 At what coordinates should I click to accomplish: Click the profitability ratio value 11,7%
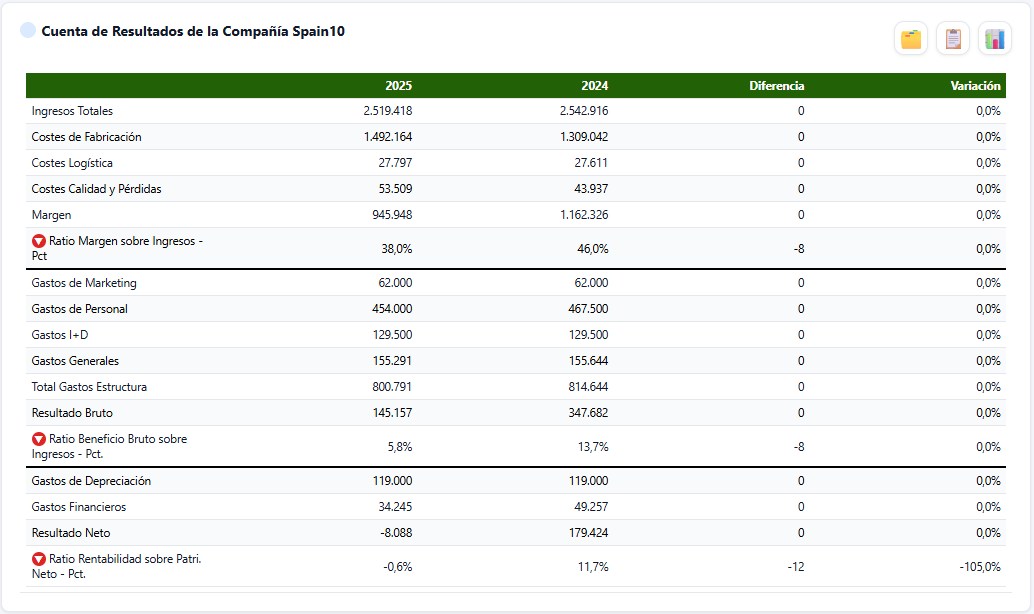point(593,567)
